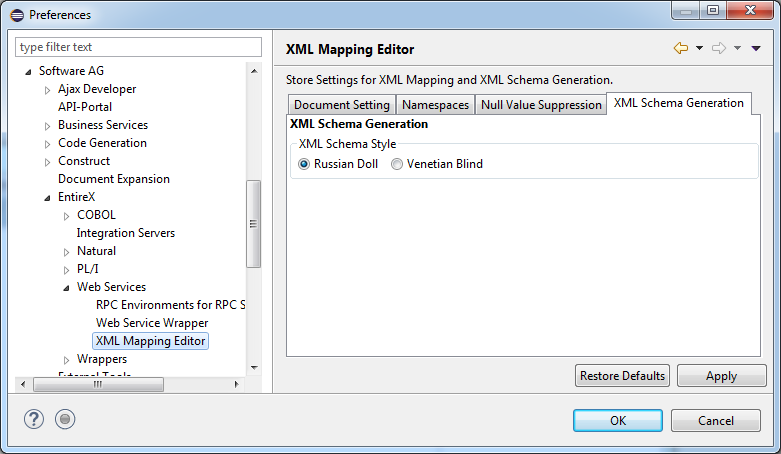Select the Natural tree label

click(96, 251)
